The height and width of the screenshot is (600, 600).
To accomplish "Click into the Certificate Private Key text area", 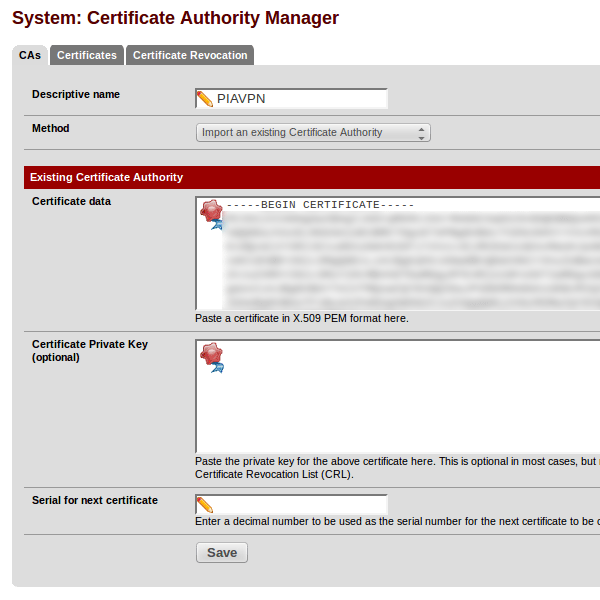I will pos(398,396).
